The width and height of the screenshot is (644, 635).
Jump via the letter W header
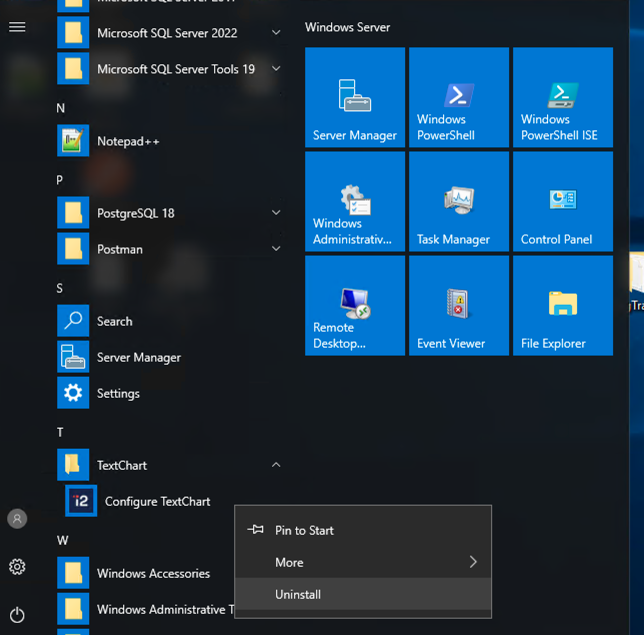[62, 540]
